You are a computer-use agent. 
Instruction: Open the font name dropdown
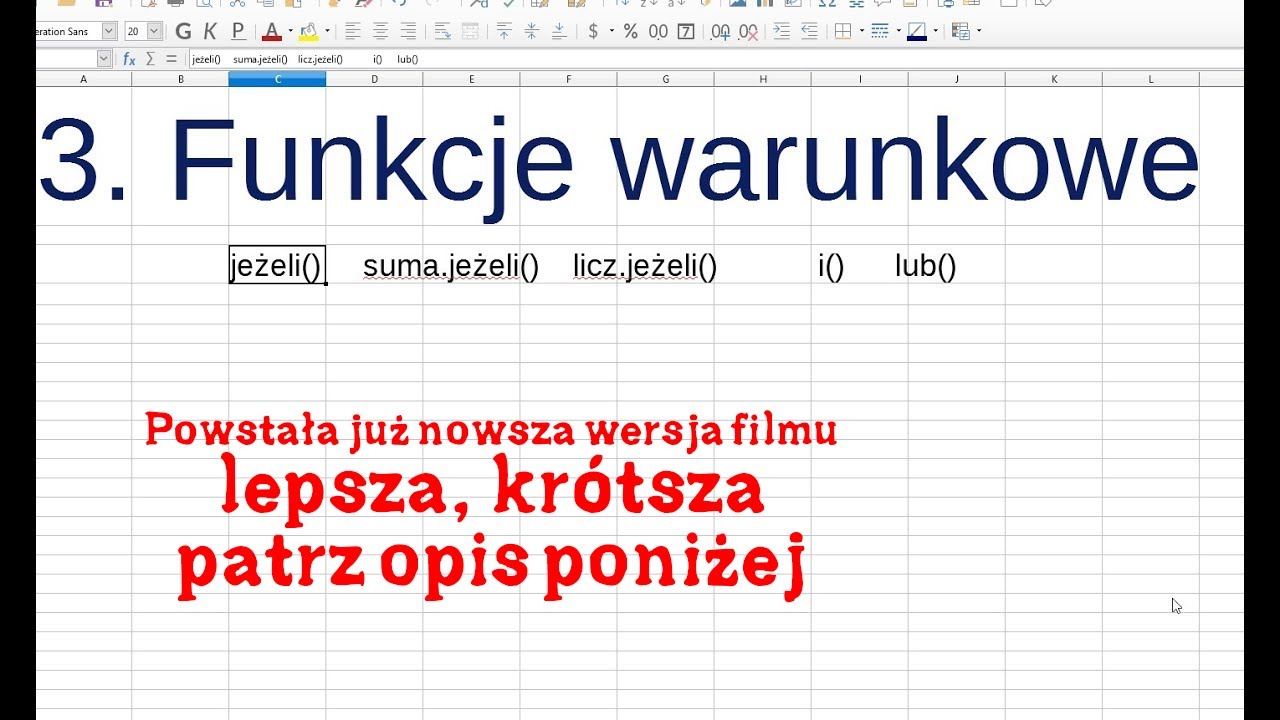[x=109, y=31]
